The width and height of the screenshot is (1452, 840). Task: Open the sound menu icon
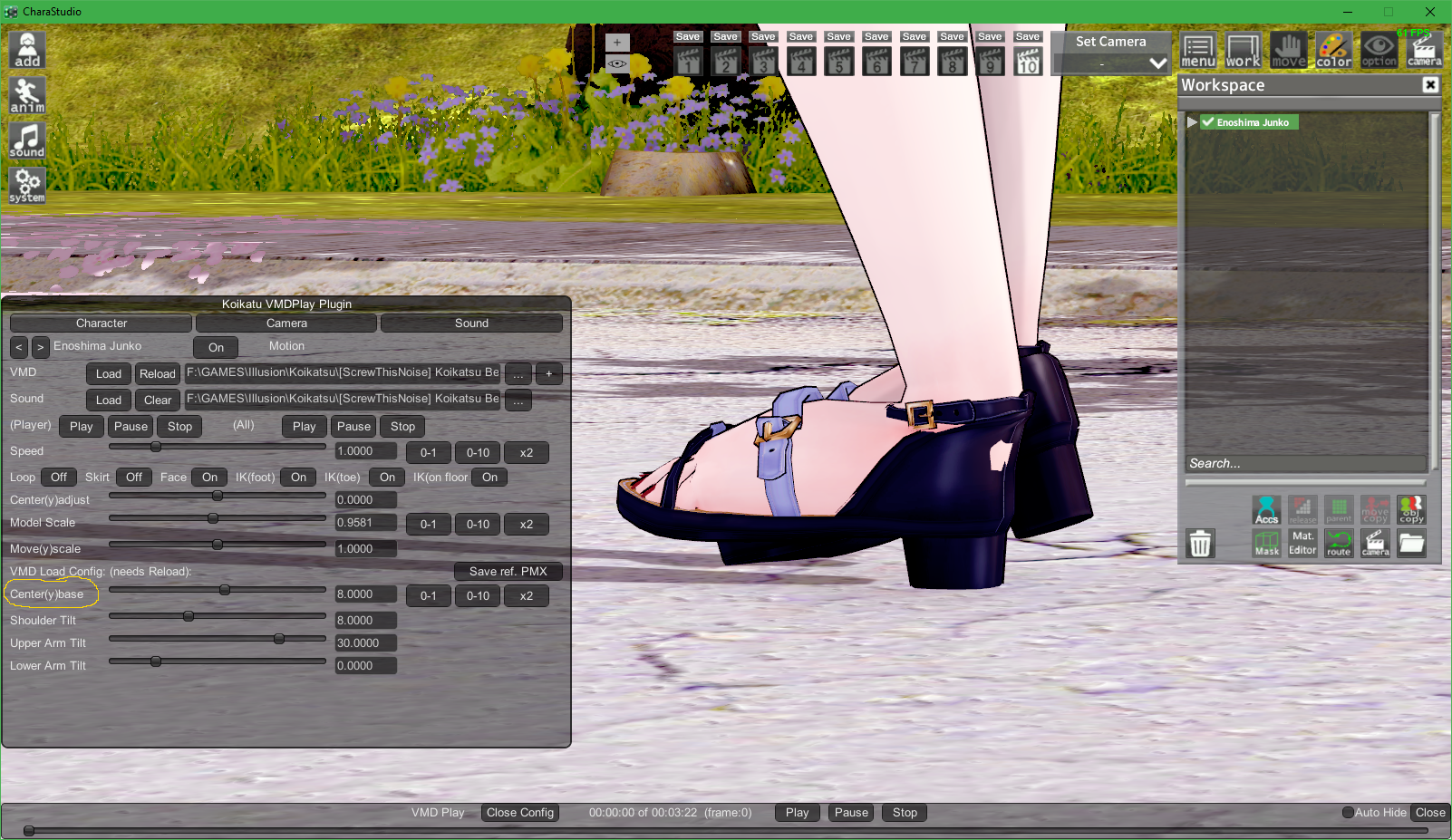(x=27, y=140)
